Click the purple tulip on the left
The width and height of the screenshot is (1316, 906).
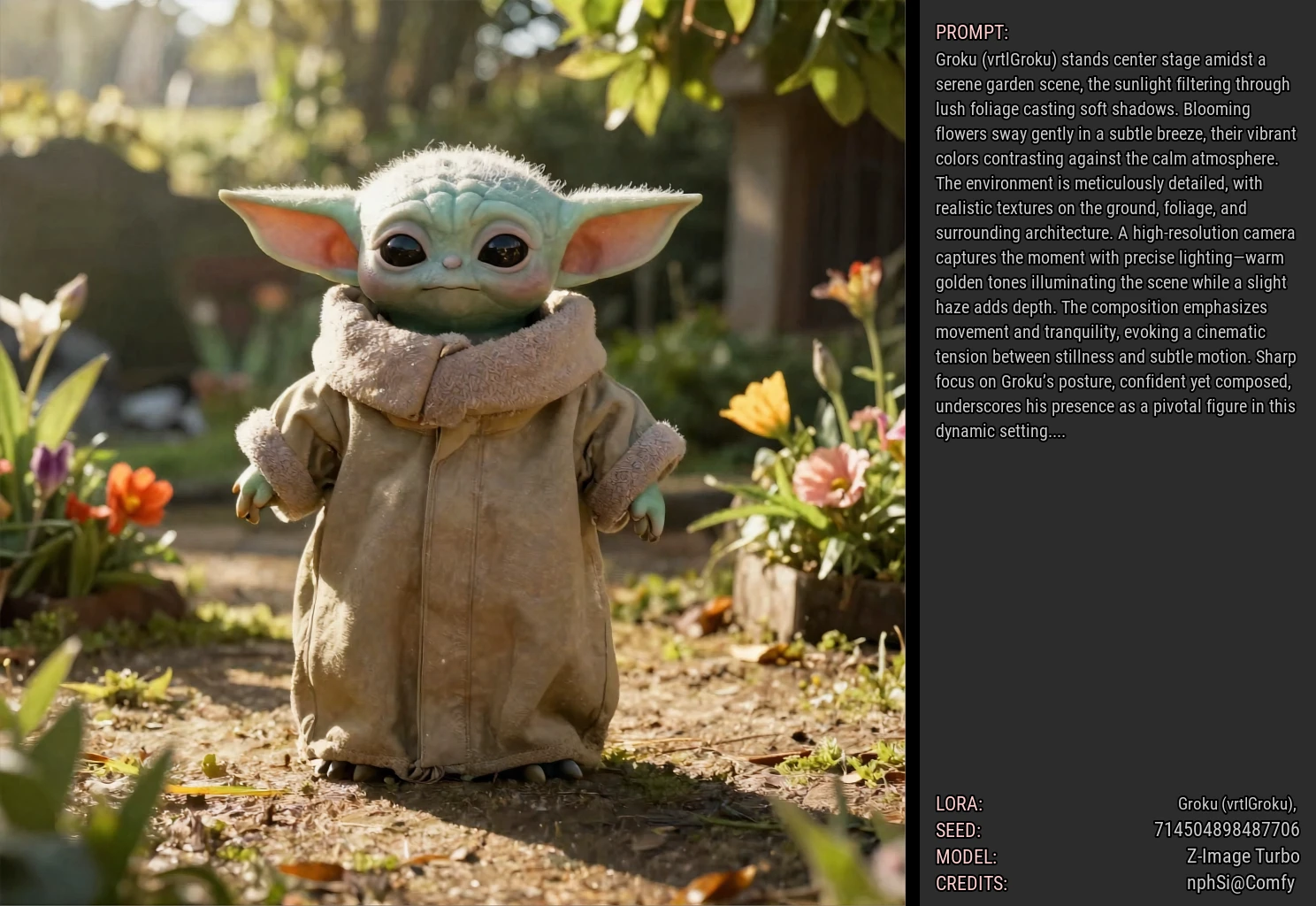(x=51, y=466)
